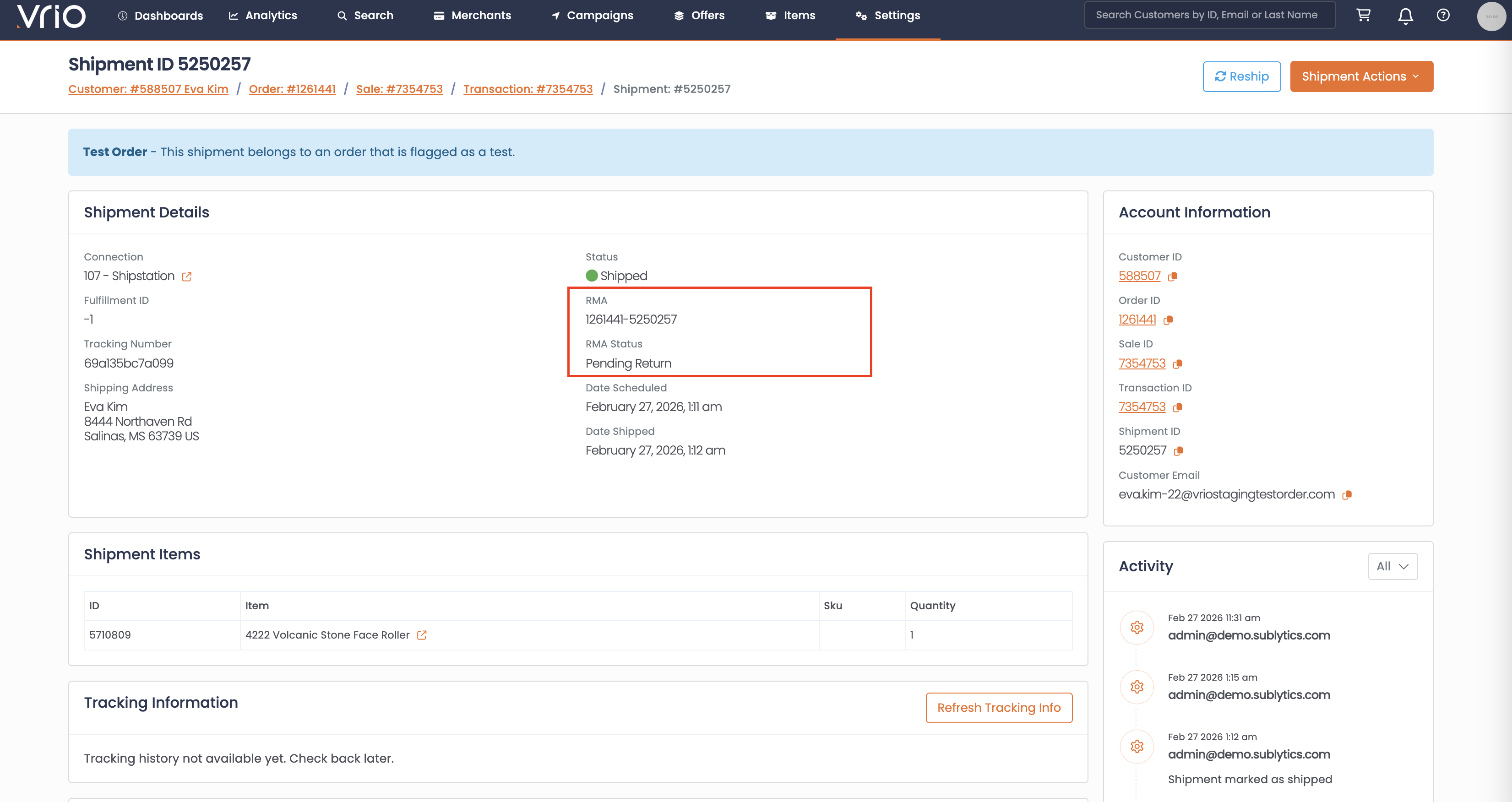Copy the customer email address
Screen dimensions: 1512x802
[x=1347, y=494]
